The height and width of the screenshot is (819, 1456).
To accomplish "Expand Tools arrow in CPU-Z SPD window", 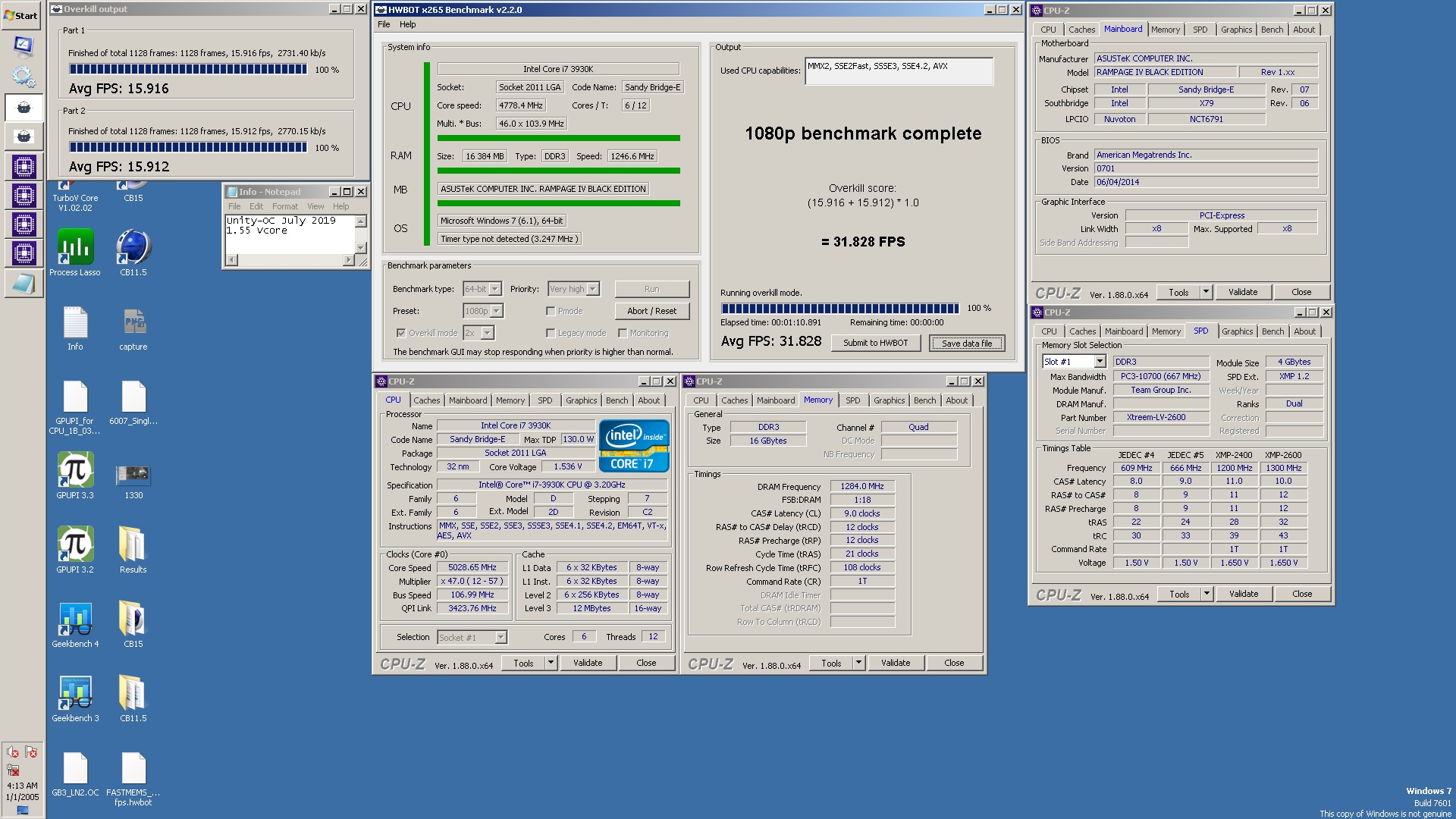I will 1206,594.
